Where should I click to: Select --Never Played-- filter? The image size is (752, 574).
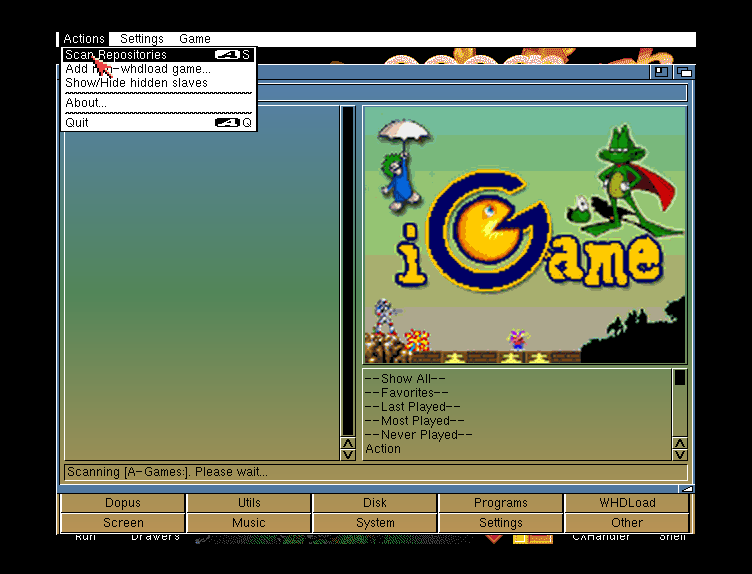point(517,434)
